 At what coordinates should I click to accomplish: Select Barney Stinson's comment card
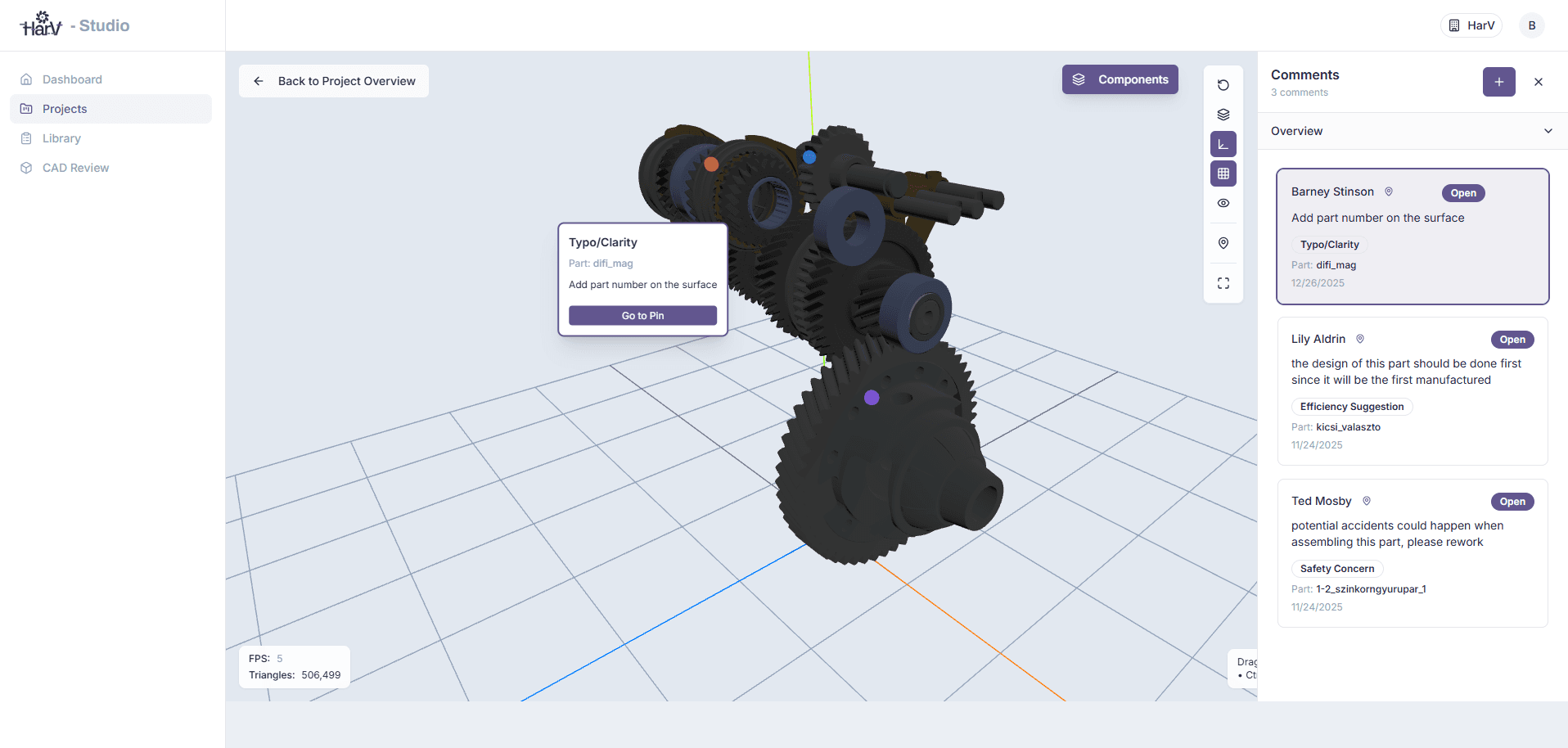click(1413, 237)
